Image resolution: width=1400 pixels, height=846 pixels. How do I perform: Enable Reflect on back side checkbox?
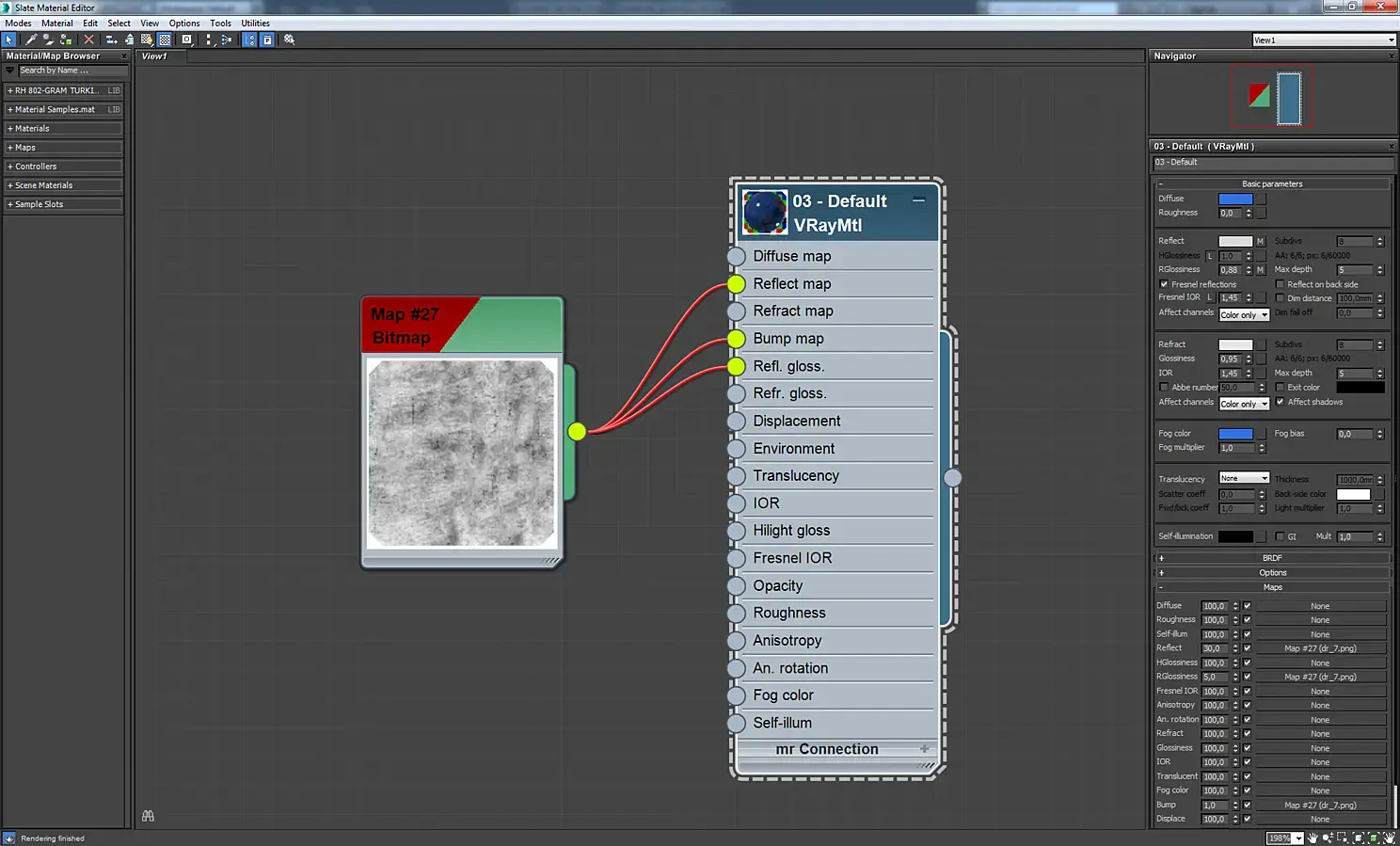tap(1280, 284)
